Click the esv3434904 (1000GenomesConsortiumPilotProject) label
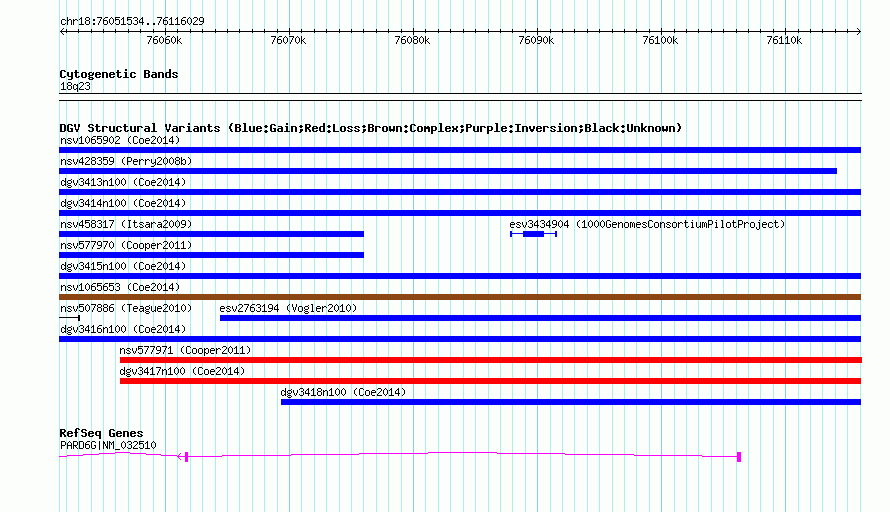 point(647,224)
